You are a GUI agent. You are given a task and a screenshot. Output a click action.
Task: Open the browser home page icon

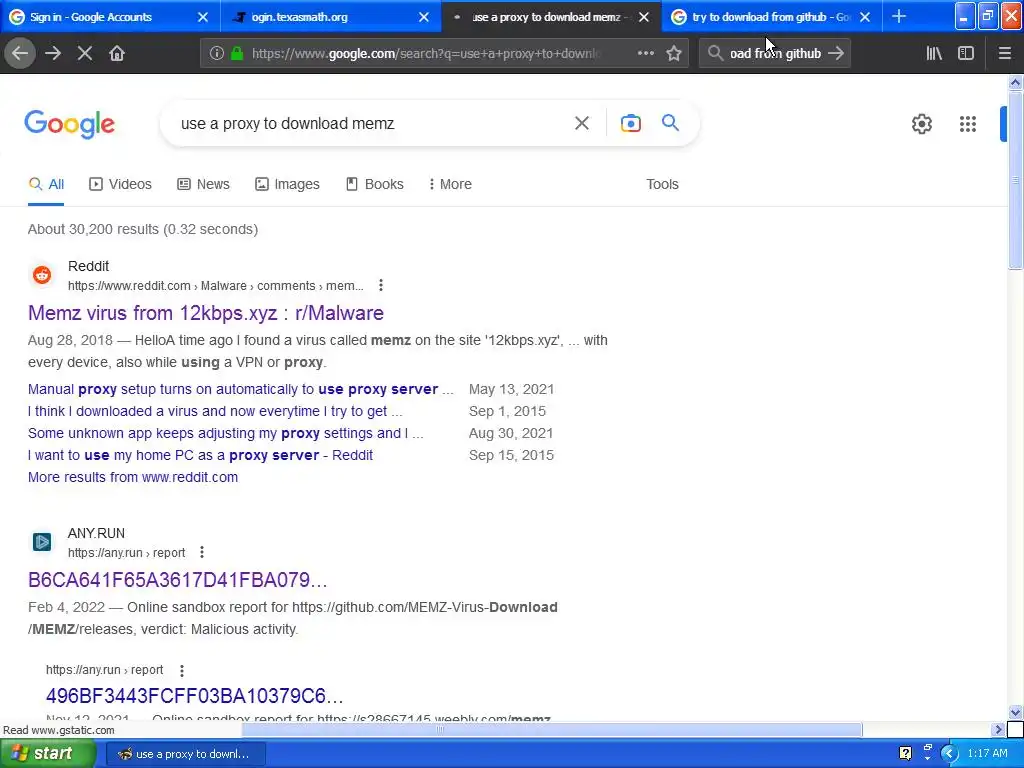117,53
